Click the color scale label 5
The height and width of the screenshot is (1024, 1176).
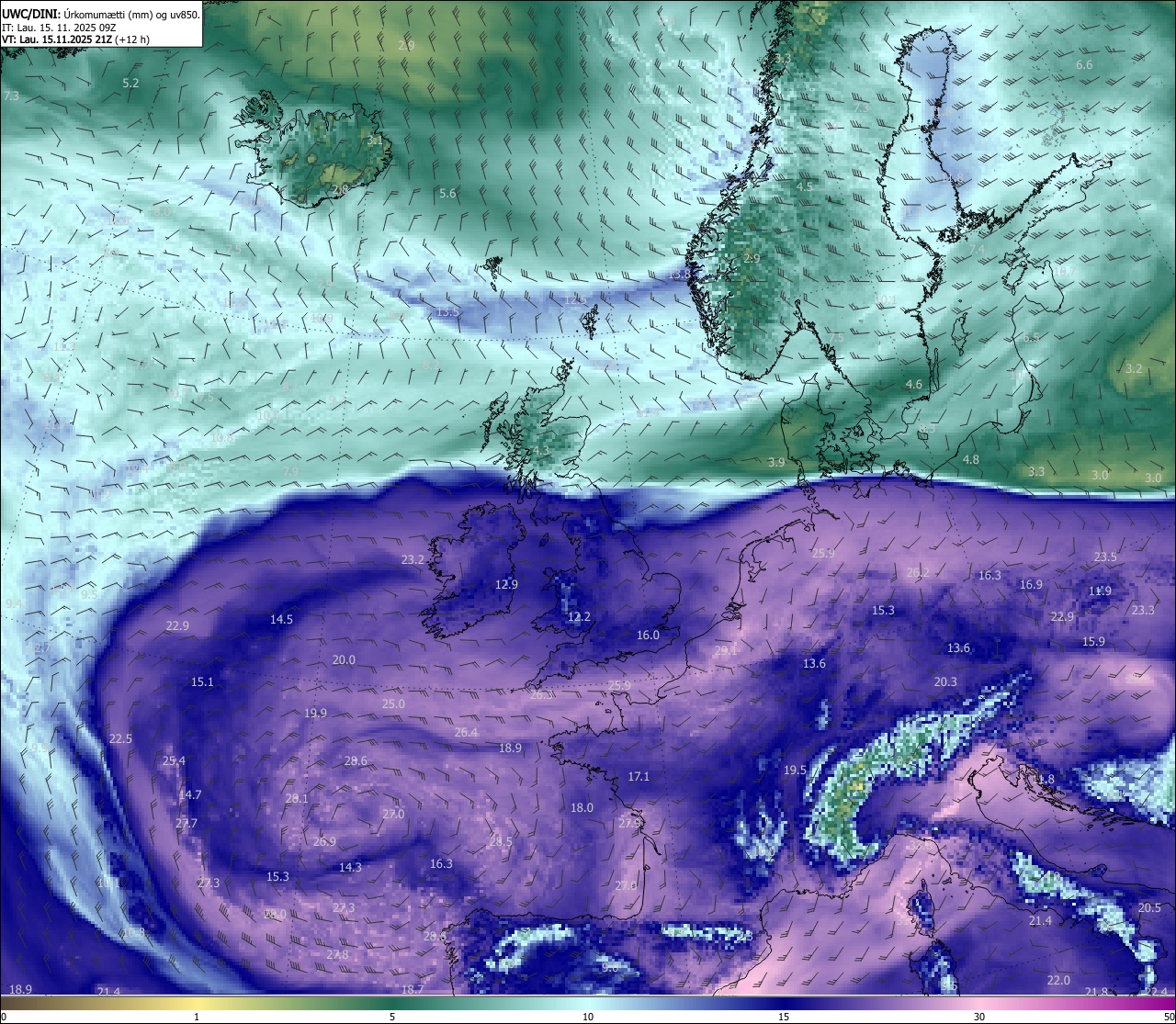(x=392, y=1017)
